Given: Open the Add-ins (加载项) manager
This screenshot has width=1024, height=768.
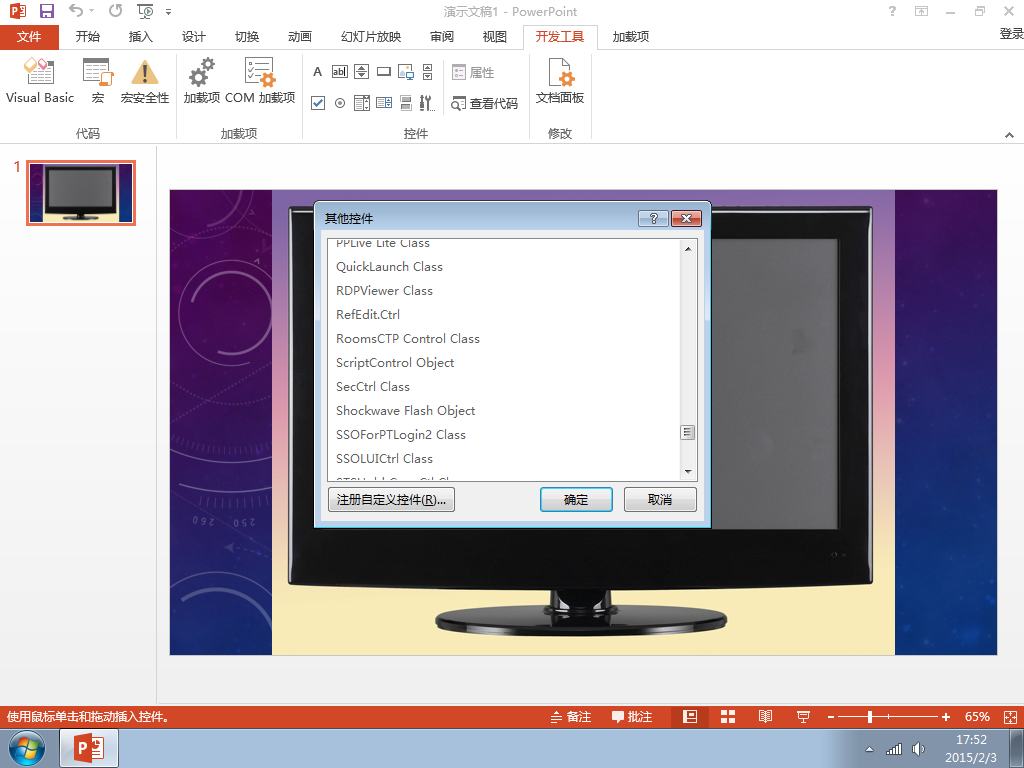Looking at the screenshot, I should [202, 81].
